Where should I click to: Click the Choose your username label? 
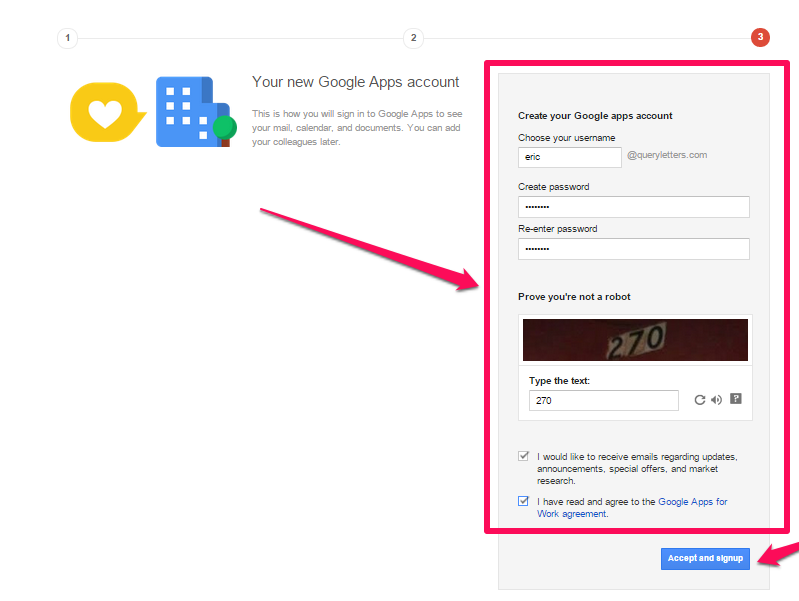pos(567,138)
